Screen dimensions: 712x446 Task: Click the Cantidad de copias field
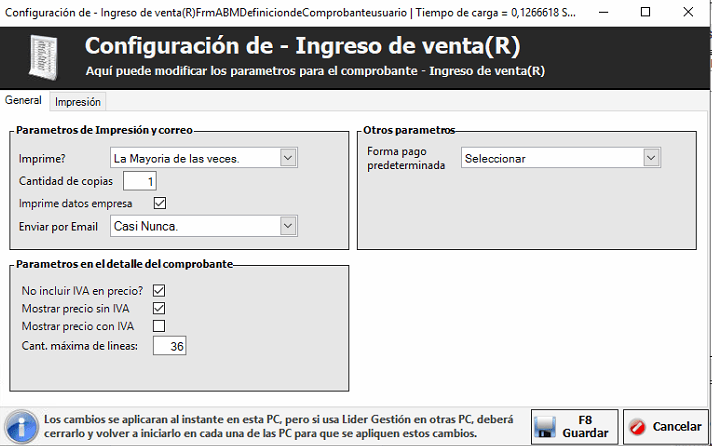point(140,181)
